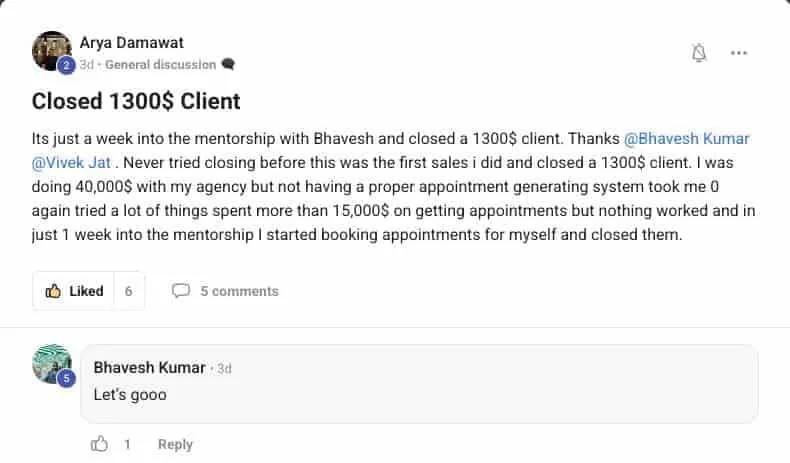Follow the @Bhavesh Kumar mention link
This screenshot has width=790, height=463.
[689, 140]
